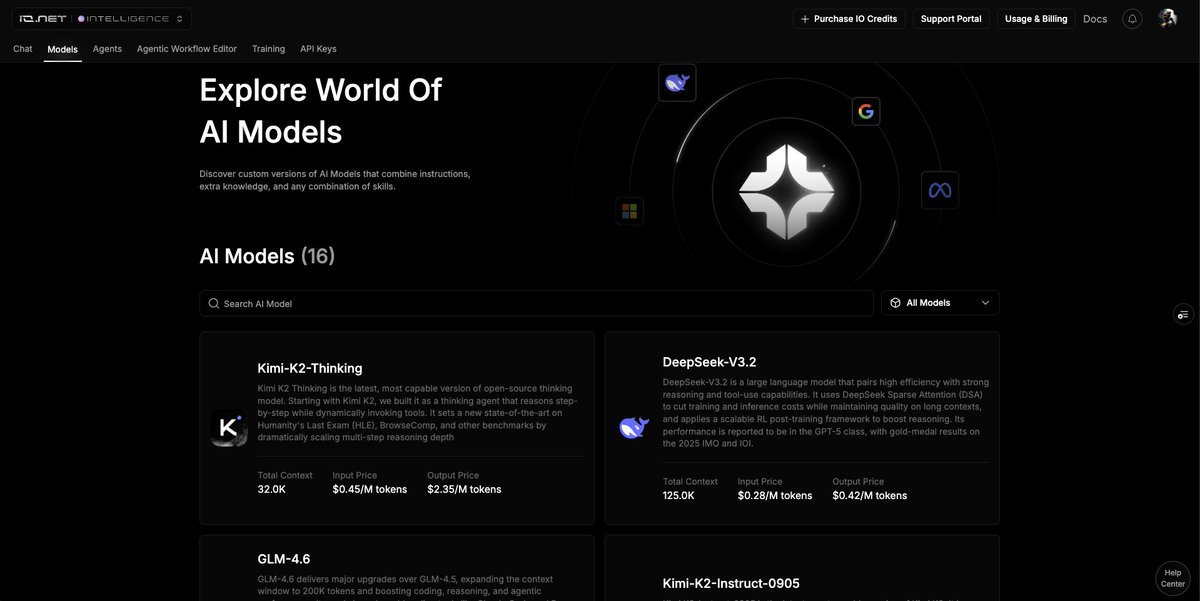Go to the Training tab
The width and height of the screenshot is (1200, 601).
268,49
